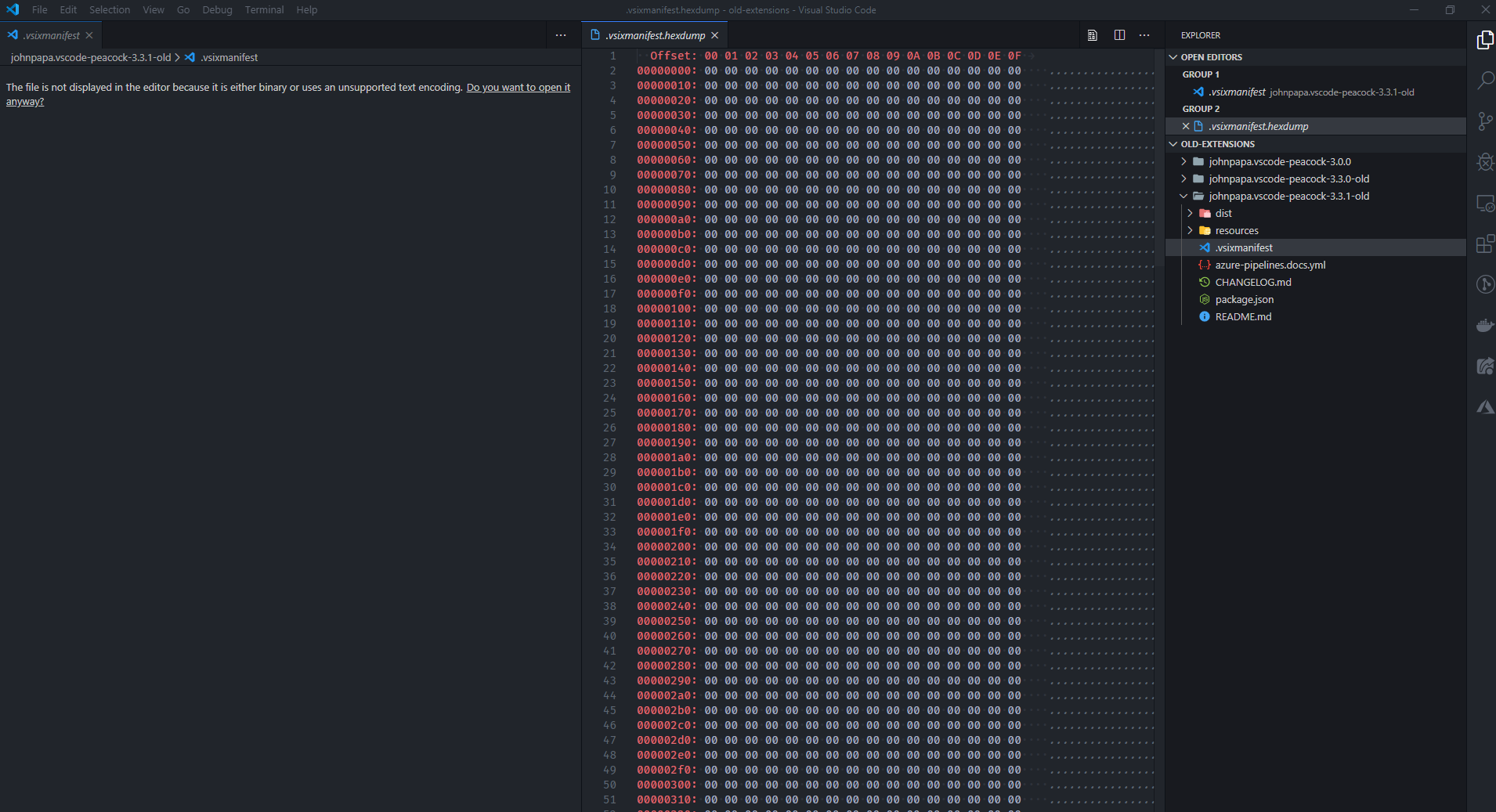Open the Source Control view
This screenshot has width=1496, height=812.
point(1485,121)
